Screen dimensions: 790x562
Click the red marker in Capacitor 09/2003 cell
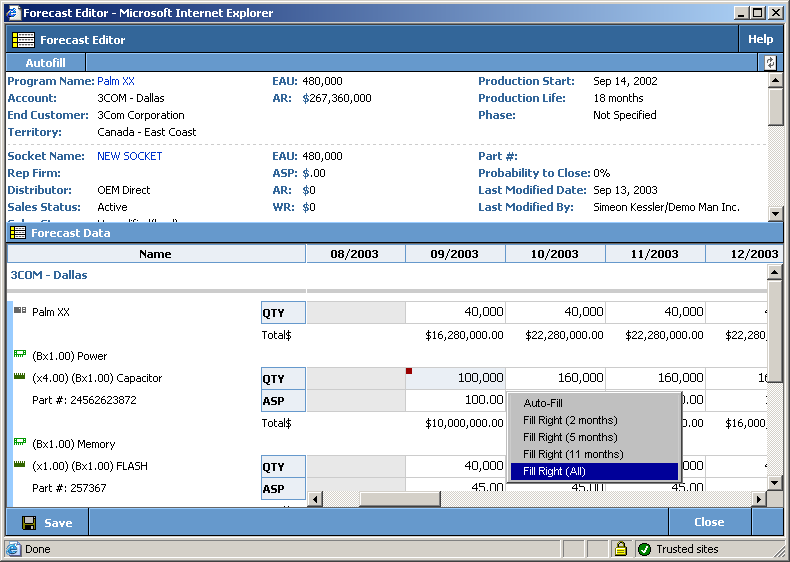point(409,371)
